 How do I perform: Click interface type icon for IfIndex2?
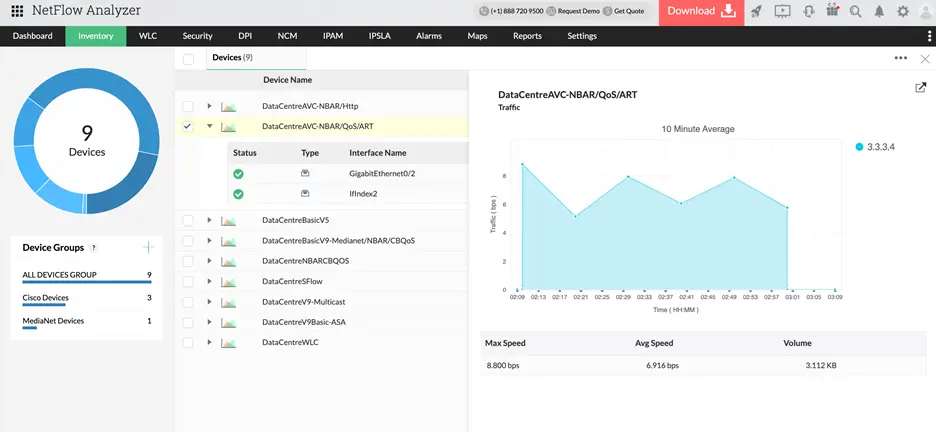pos(305,193)
